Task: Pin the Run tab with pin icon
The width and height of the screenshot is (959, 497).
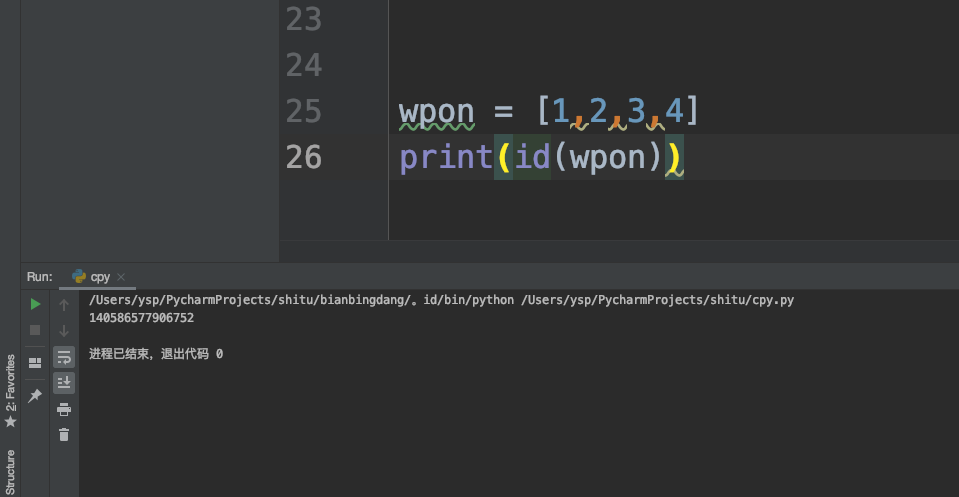Action: (x=35, y=396)
